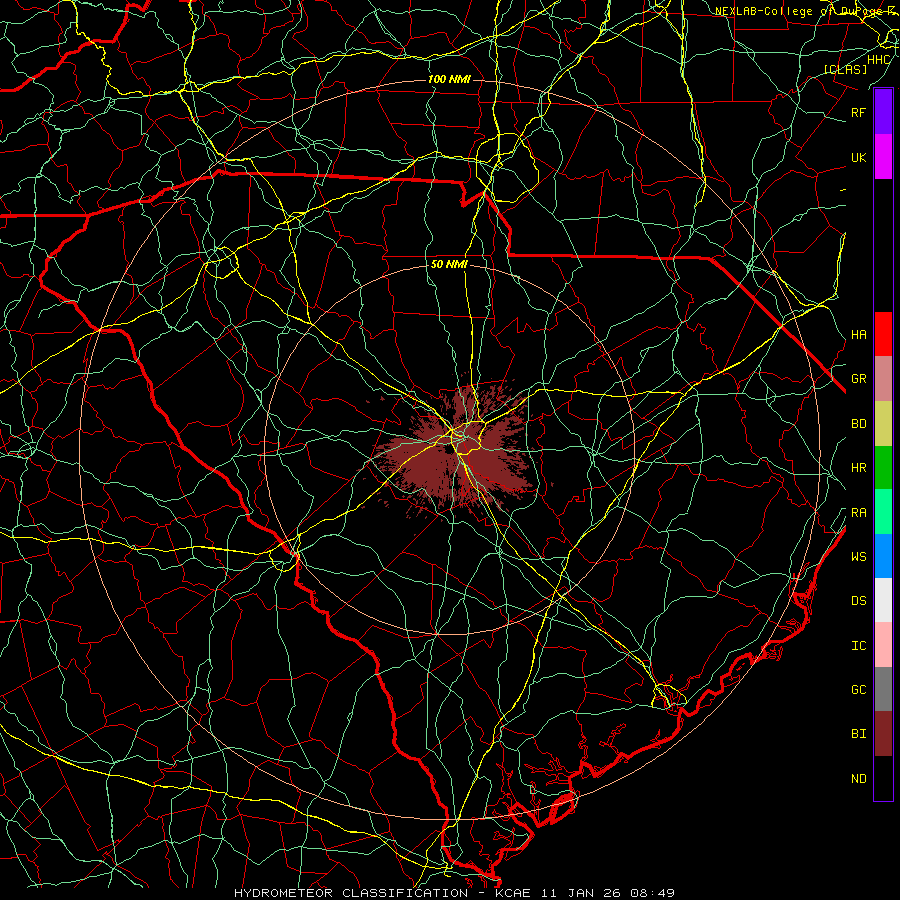Image resolution: width=900 pixels, height=900 pixels.
Task: Click the BD legend label text
Action: (858, 424)
